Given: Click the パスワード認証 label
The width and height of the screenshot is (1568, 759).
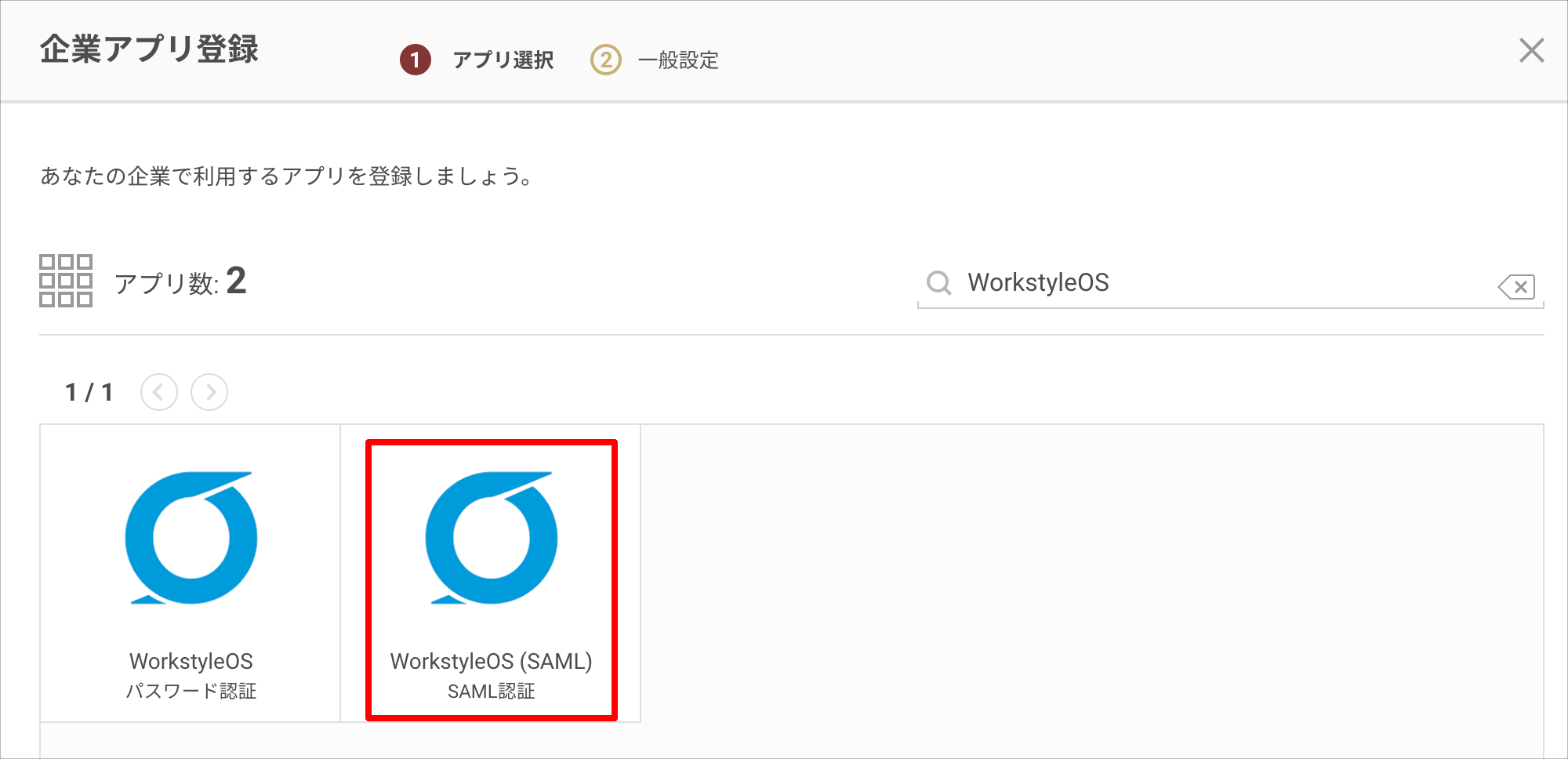Looking at the screenshot, I should point(191,691).
